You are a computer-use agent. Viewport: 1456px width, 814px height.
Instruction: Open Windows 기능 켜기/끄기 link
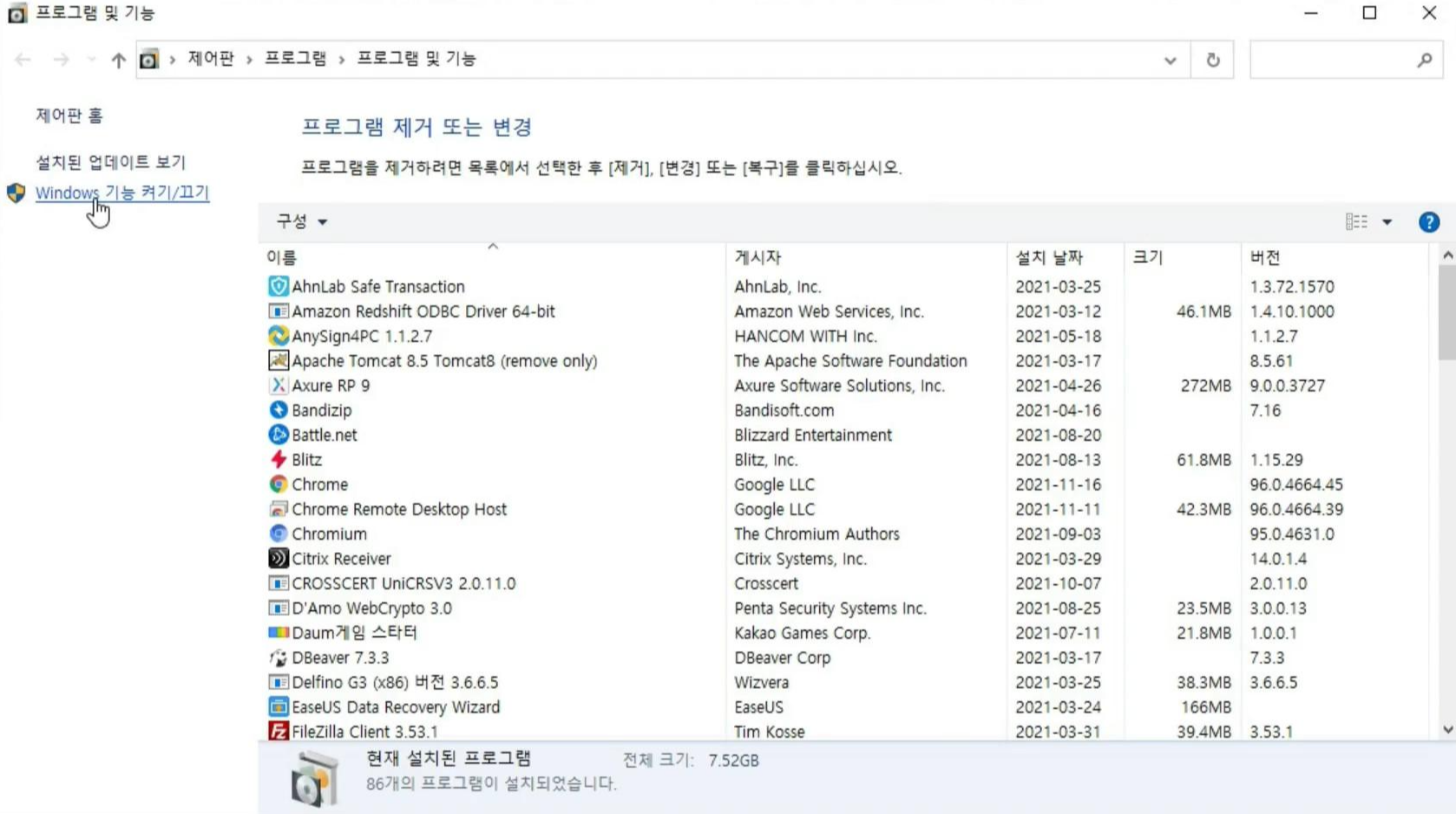pyautogui.click(x=122, y=192)
